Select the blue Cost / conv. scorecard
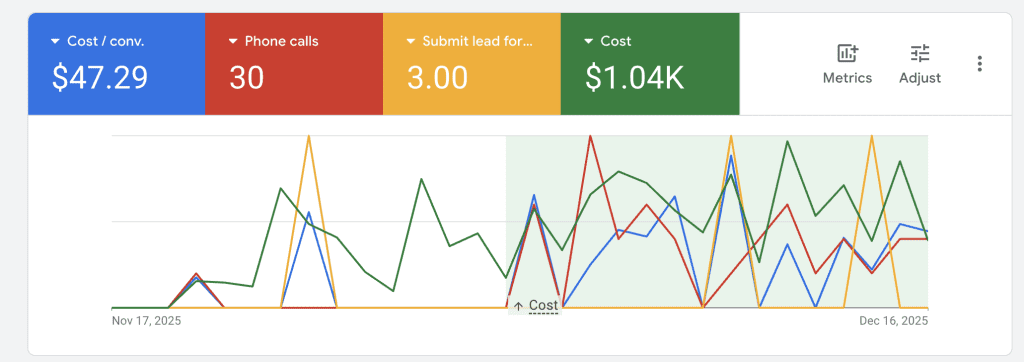Image resolution: width=1024 pixels, height=362 pixels. [116, 64]
